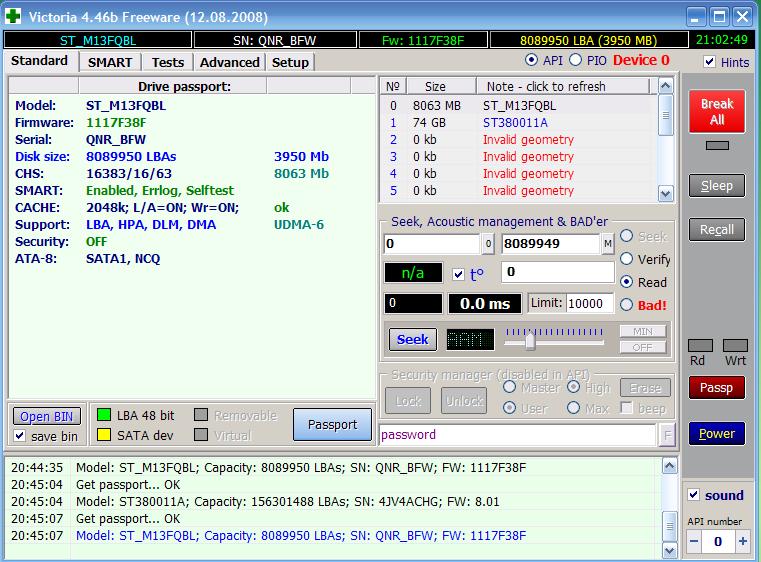Select drive row 2 Invalid geometry
The height and width of the screenshot is (562, 761).
[518, 139]
